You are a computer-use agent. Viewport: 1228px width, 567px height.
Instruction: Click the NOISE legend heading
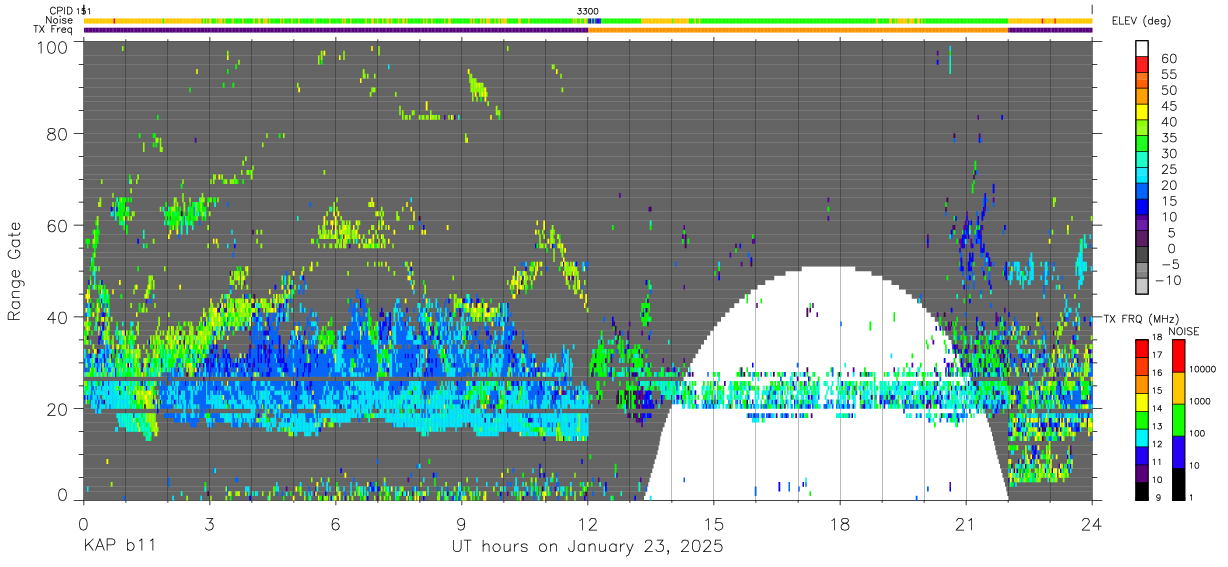point(1183,331)
